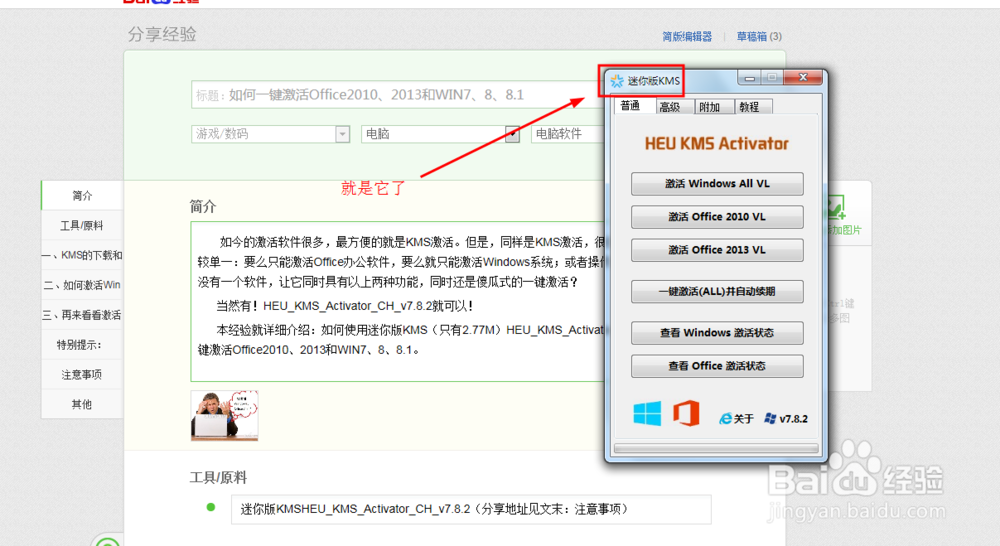Image resolution: width=1000 pixels, height=546 pixels.
Task: Click 查看 Windows 激活状态 button
Action: (x=717, y=333)
